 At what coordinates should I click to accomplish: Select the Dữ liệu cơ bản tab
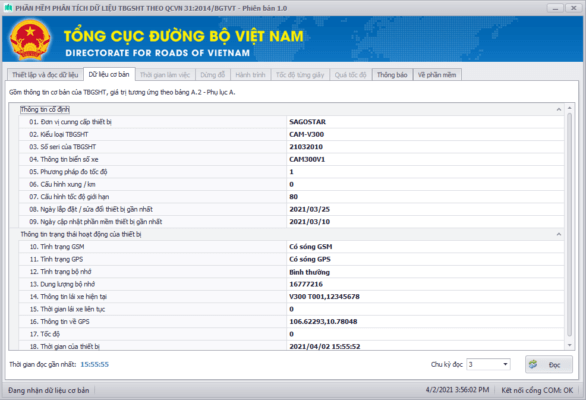coord(109,74)
